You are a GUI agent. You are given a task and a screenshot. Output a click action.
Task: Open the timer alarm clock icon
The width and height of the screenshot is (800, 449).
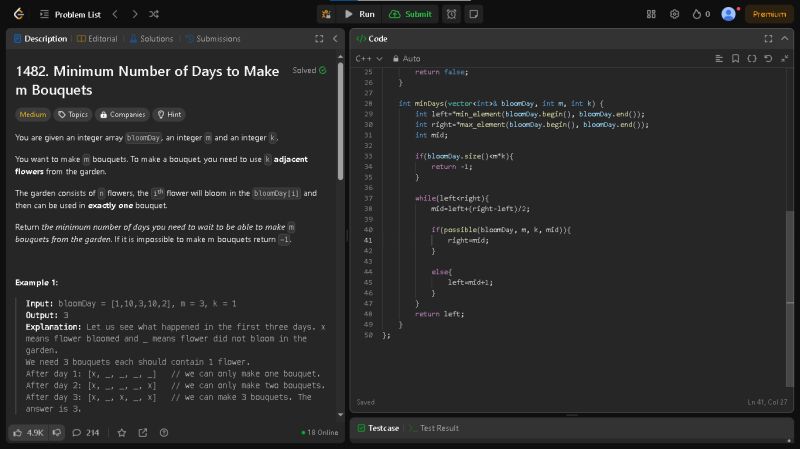[x=452, y=14]
